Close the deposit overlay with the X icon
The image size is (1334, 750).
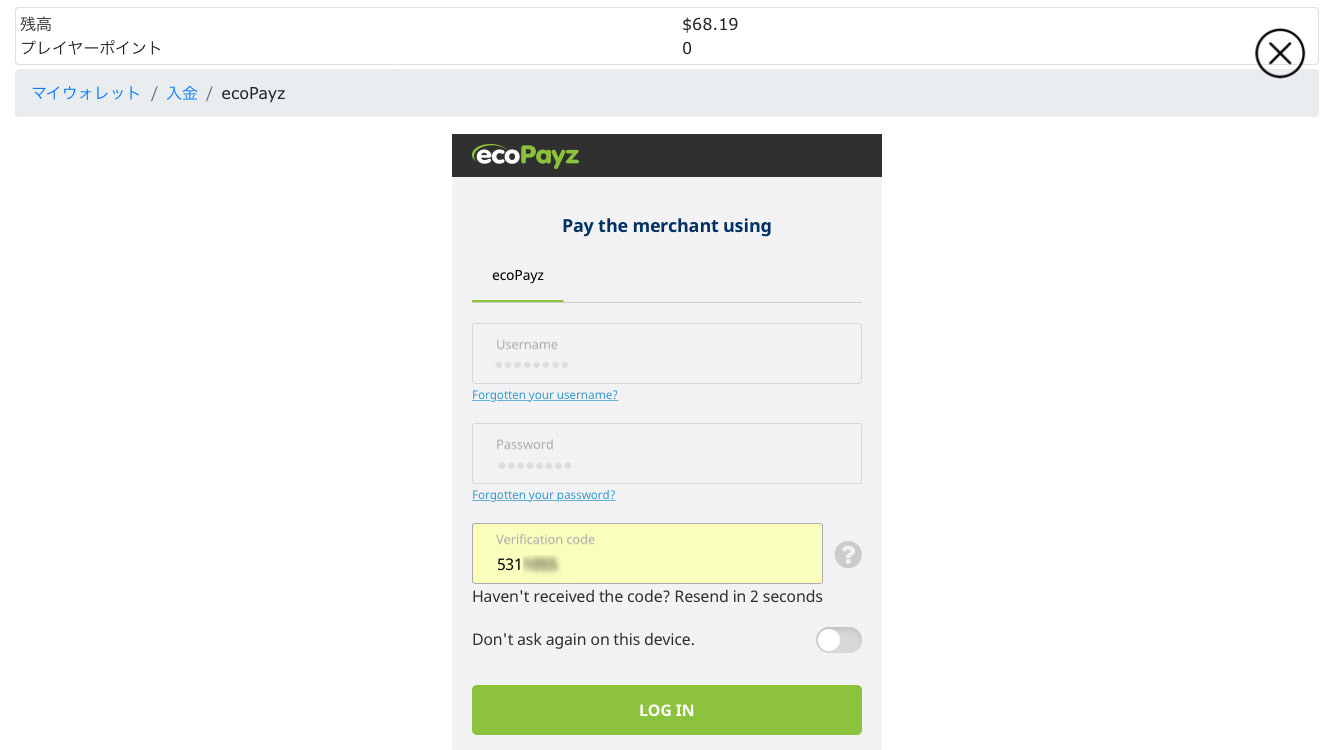pyautogui.click(x=1280, y=54)
